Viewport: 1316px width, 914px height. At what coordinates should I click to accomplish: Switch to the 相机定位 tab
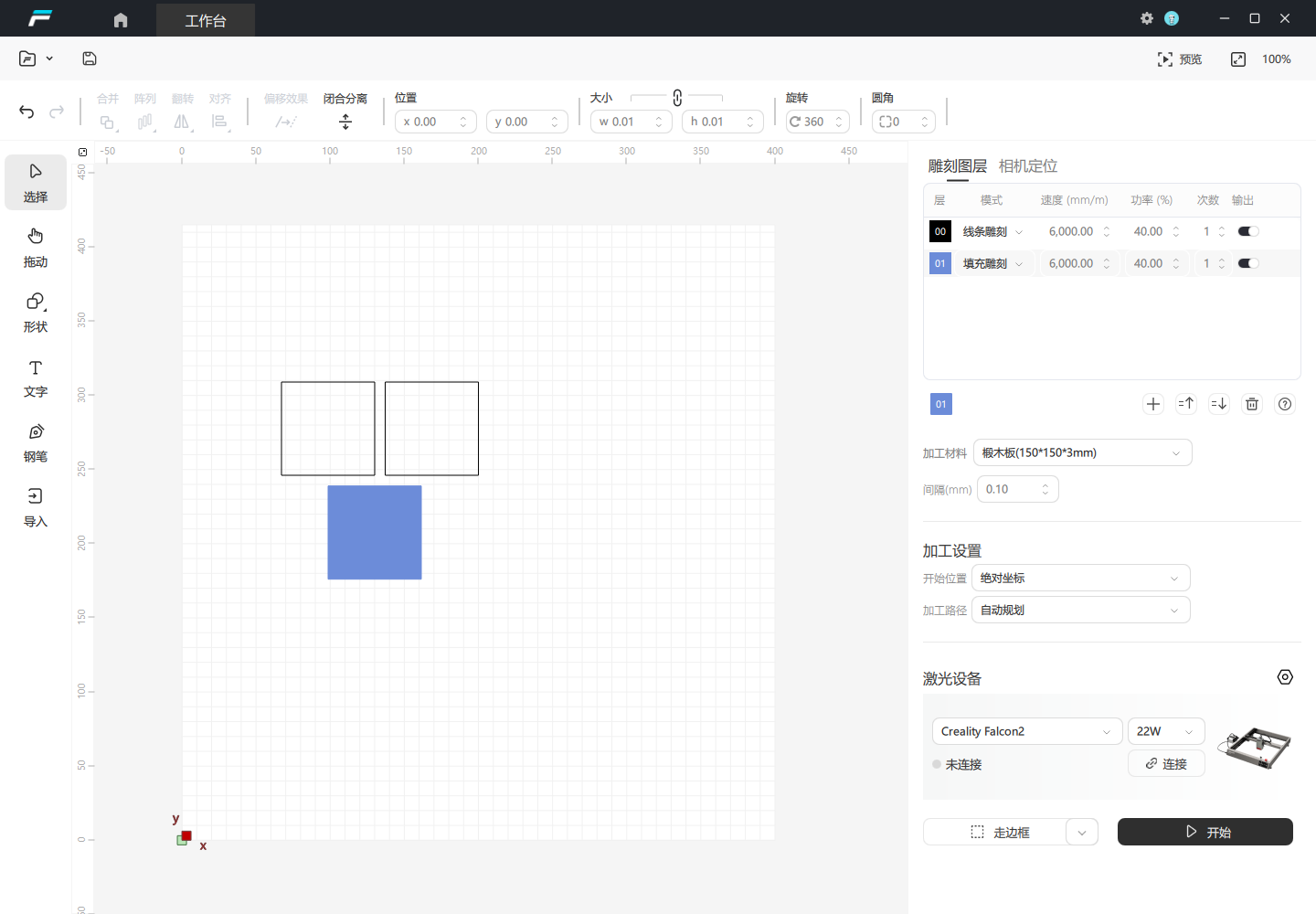click(1027, 165)
